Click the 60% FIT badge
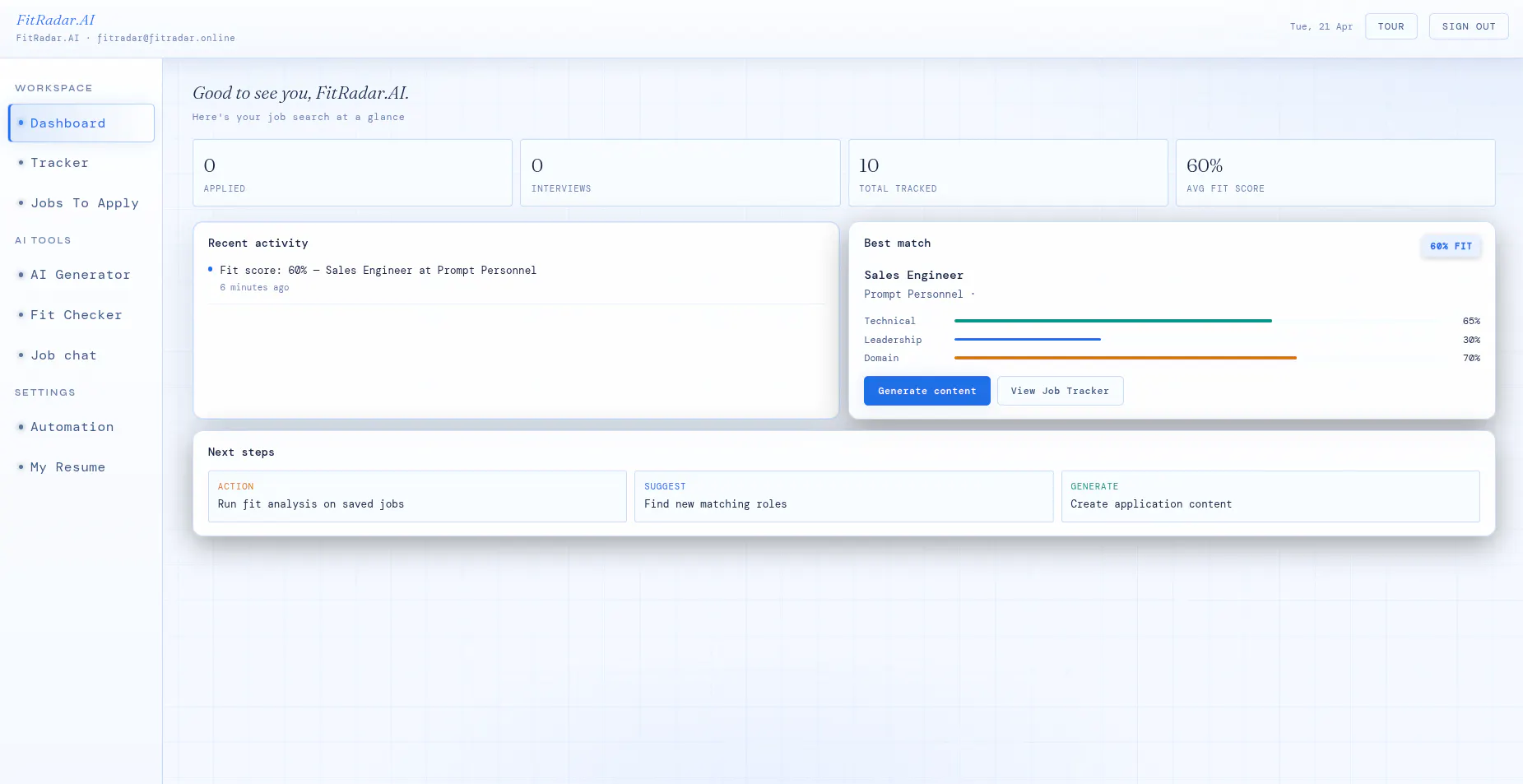The width and height of the screenshot is (1523, 784). point(1451,246)
